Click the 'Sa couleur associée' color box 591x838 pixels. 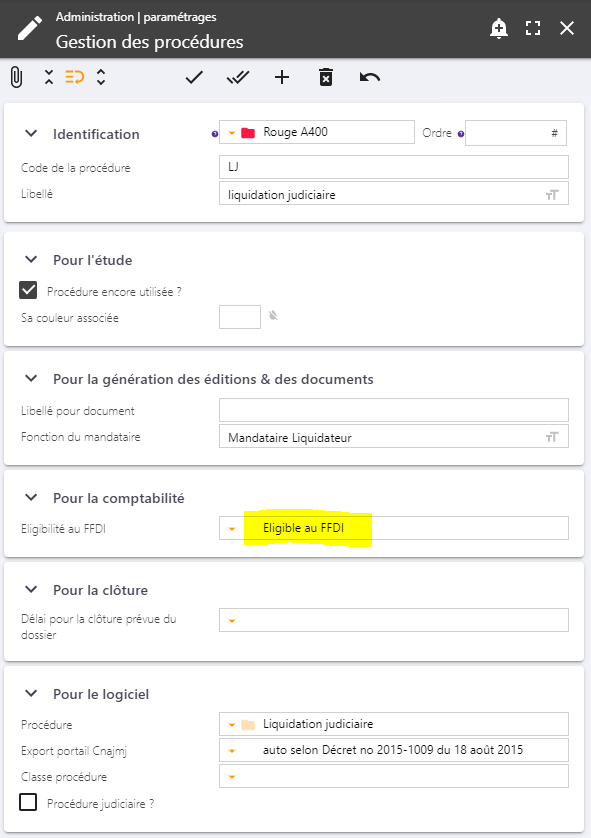[x=240, y=317]
